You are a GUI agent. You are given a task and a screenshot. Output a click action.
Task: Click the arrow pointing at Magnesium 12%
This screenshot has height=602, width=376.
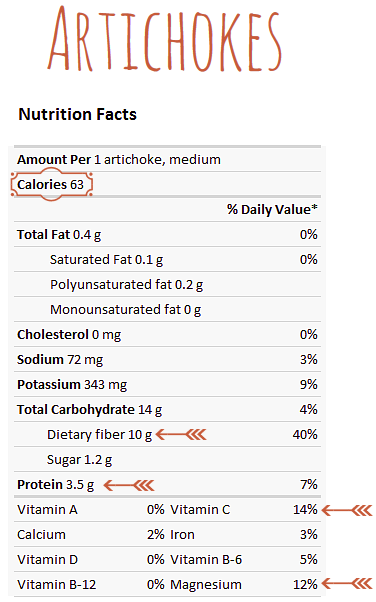[347, 584]
